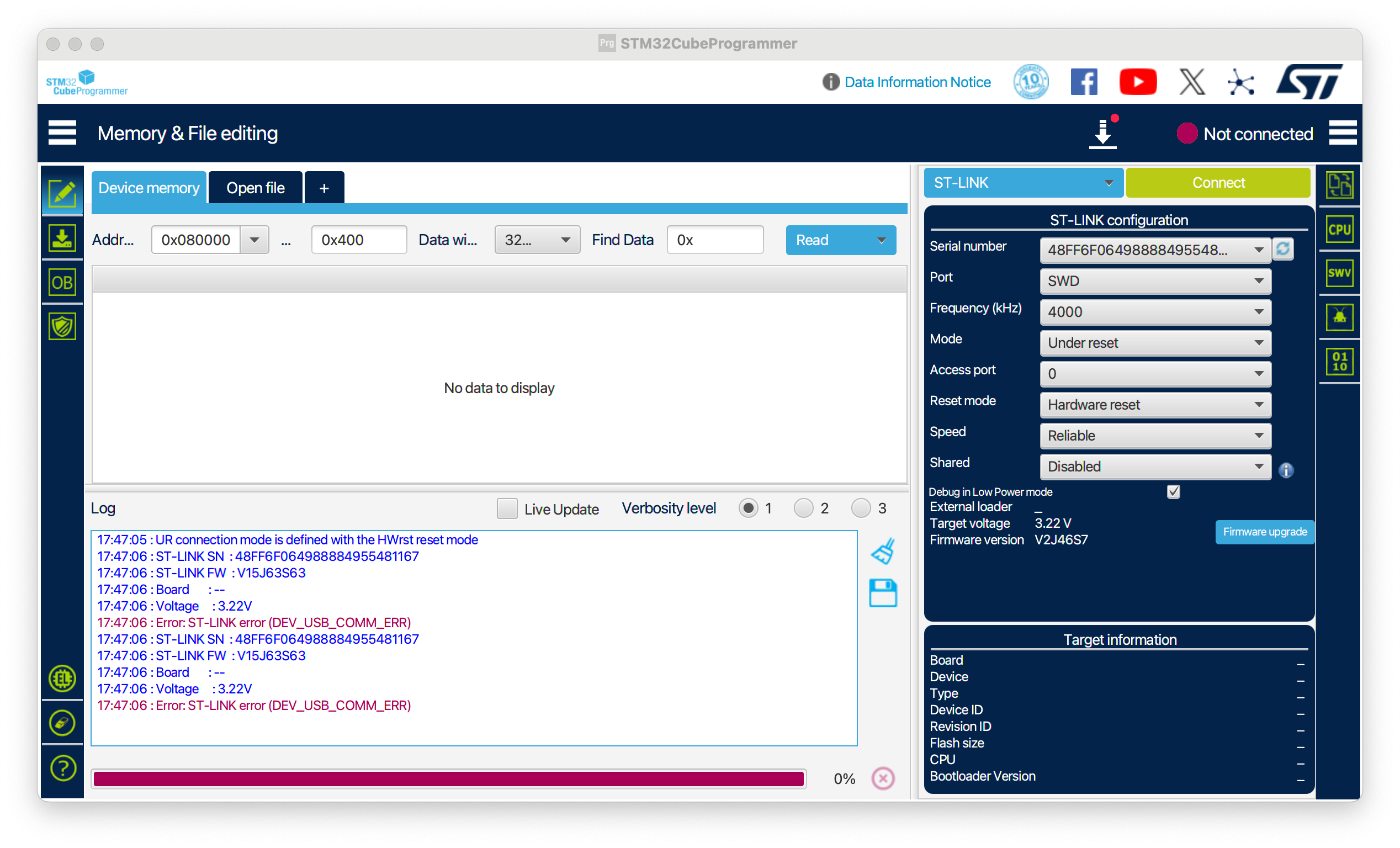Refresh the ST-LINK serial number list
This screenshot has width=1400, height=848.
[1282, 249]
